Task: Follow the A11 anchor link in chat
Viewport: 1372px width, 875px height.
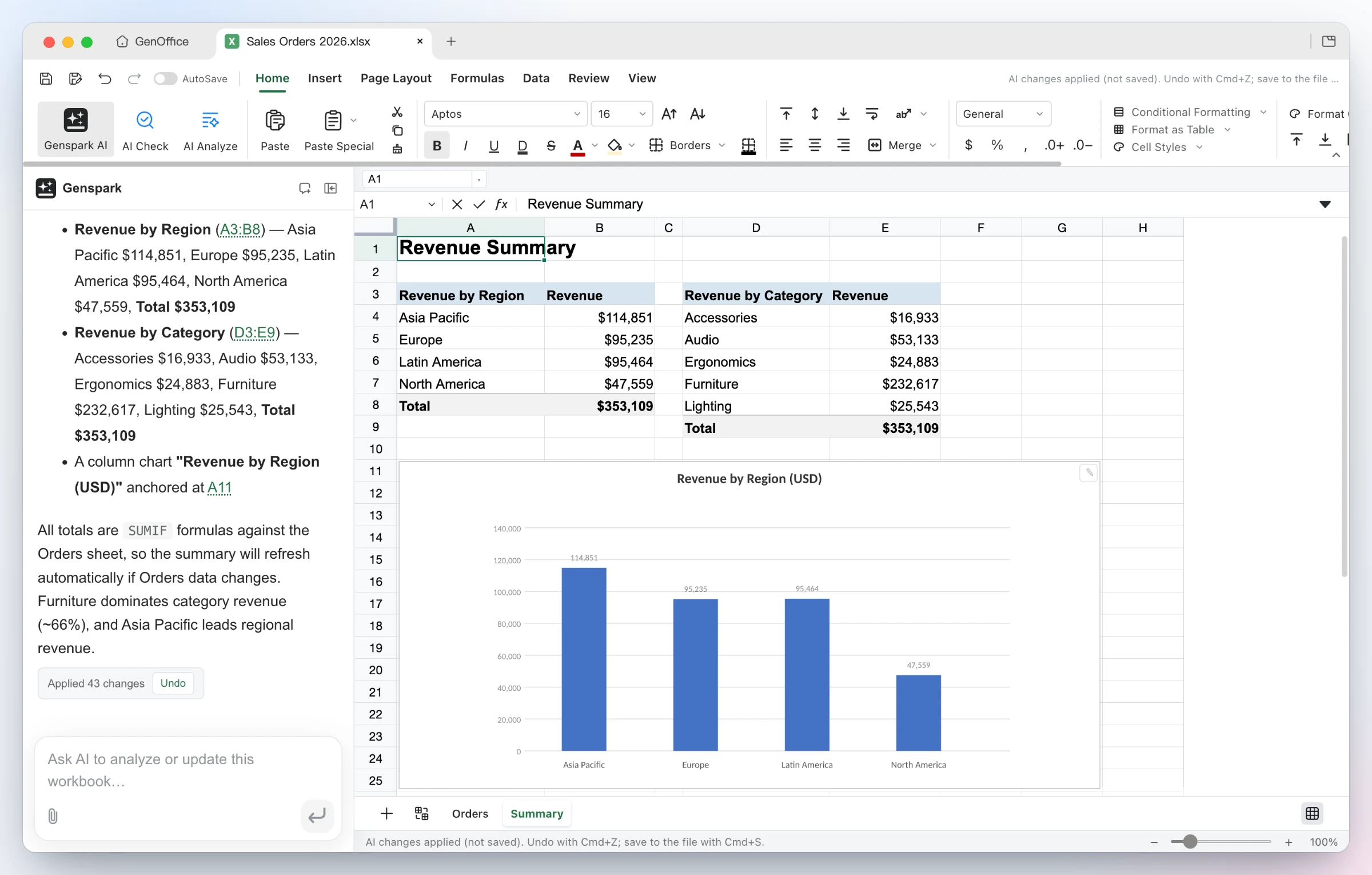Action: coord(219,487)
